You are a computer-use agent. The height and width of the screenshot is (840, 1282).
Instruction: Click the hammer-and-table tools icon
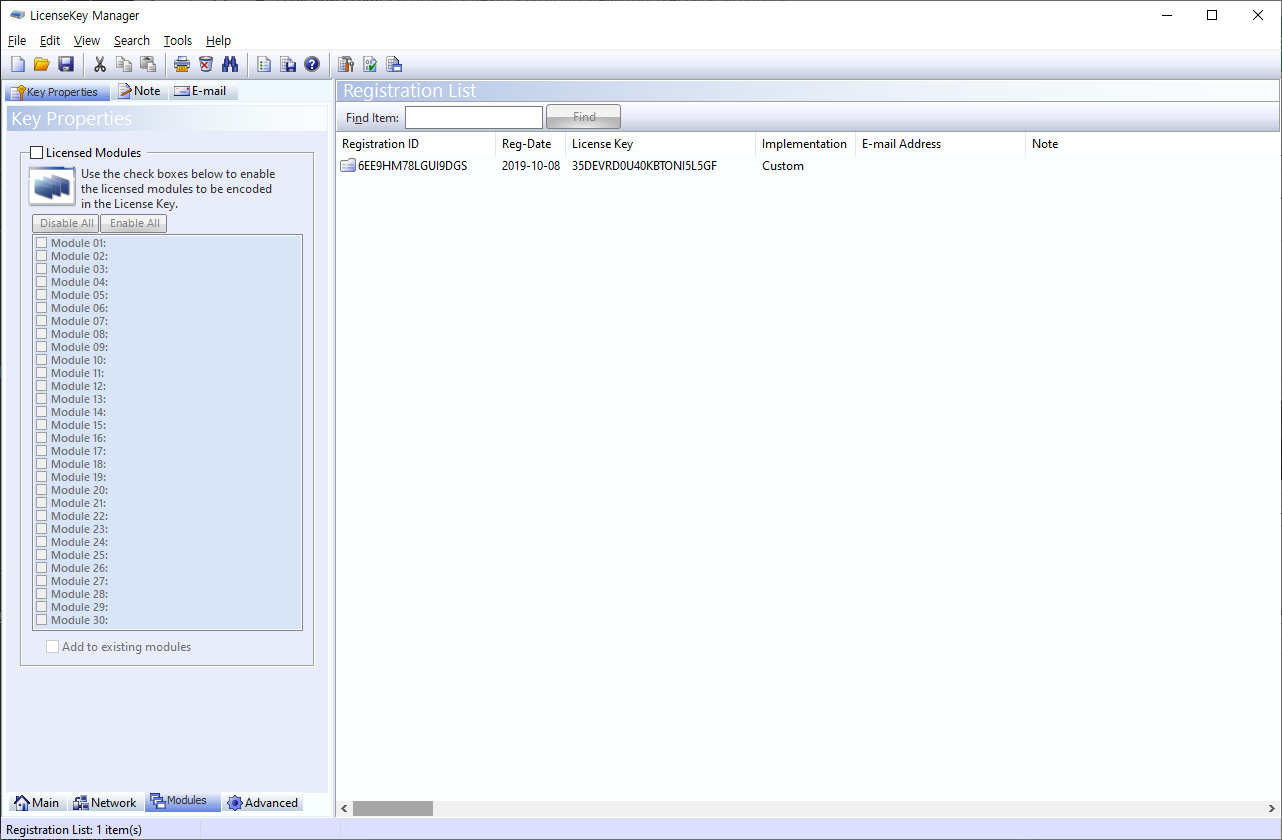[346, 65]
